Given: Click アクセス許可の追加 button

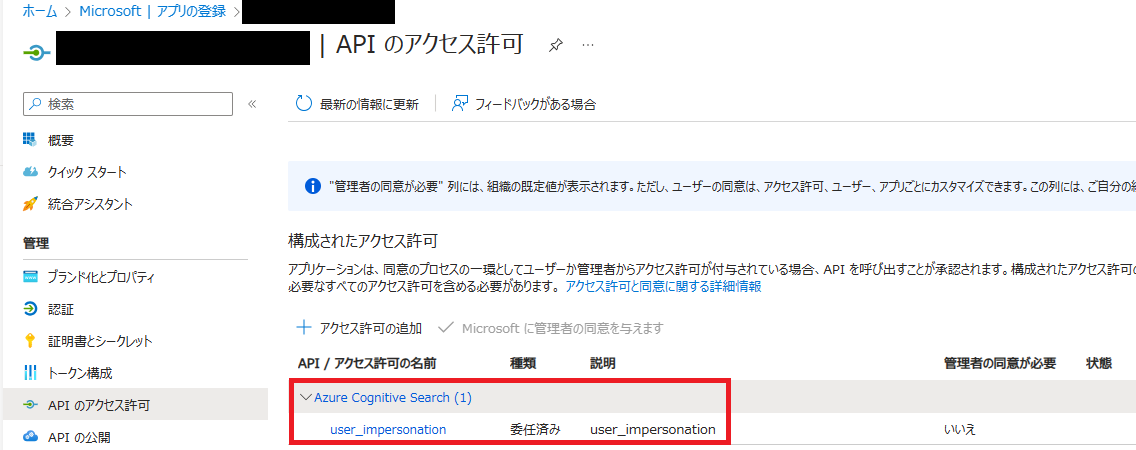Looking at the screenshot, I should click(x=359, y=328).
